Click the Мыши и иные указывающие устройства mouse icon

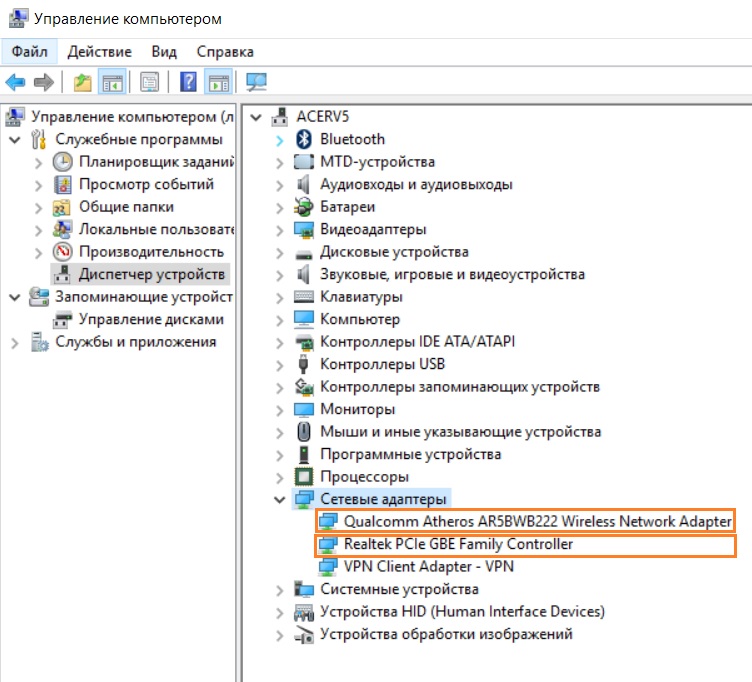tap(304, 432)
